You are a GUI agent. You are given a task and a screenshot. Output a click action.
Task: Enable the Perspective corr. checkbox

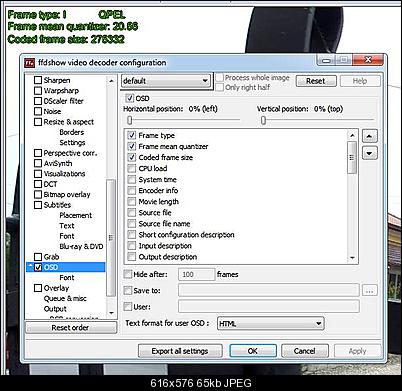[x=38, y=153]
